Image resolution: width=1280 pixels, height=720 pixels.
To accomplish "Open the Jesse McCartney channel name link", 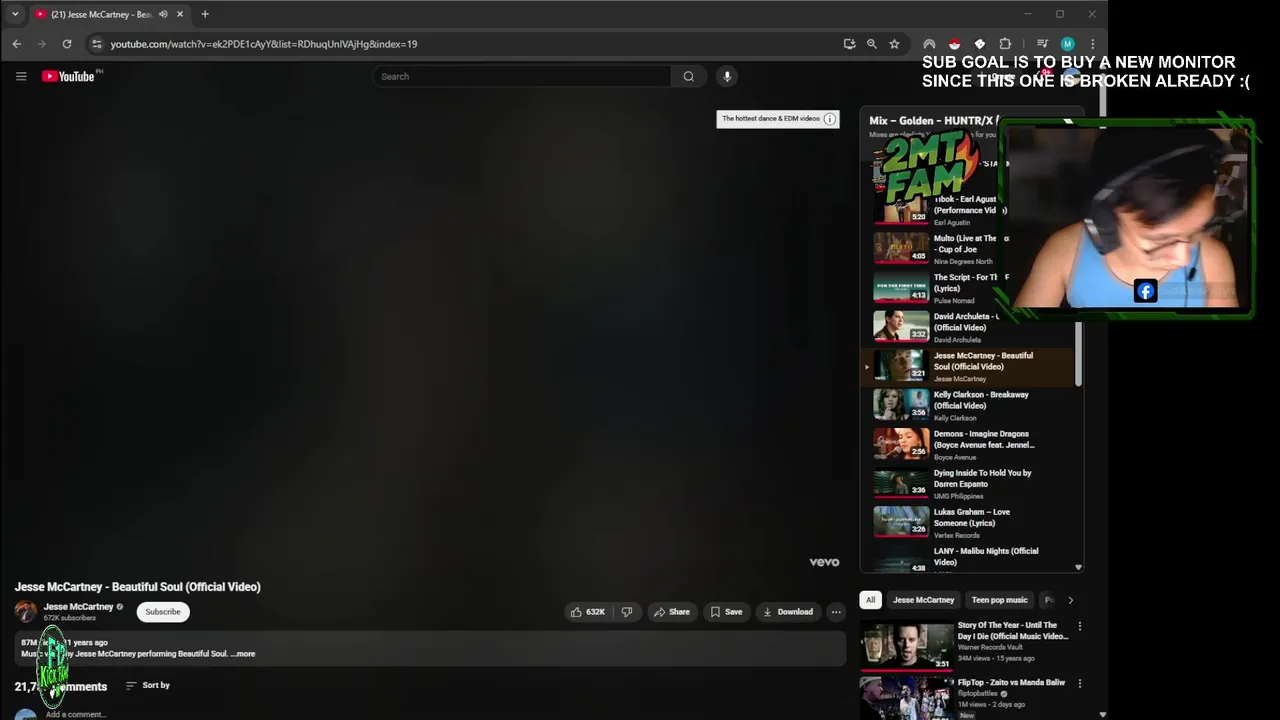I will (78, 607).
